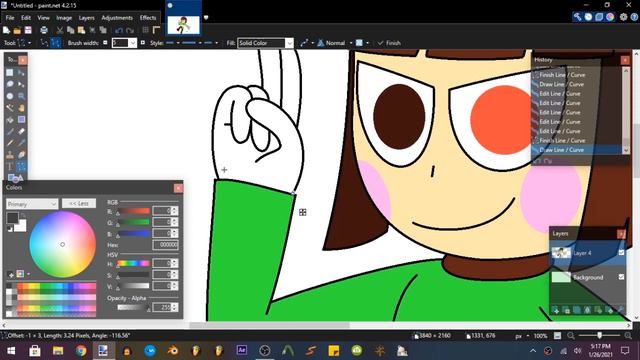Uncheck Layer 4 visibility checkbox

[x=621, y=253]
